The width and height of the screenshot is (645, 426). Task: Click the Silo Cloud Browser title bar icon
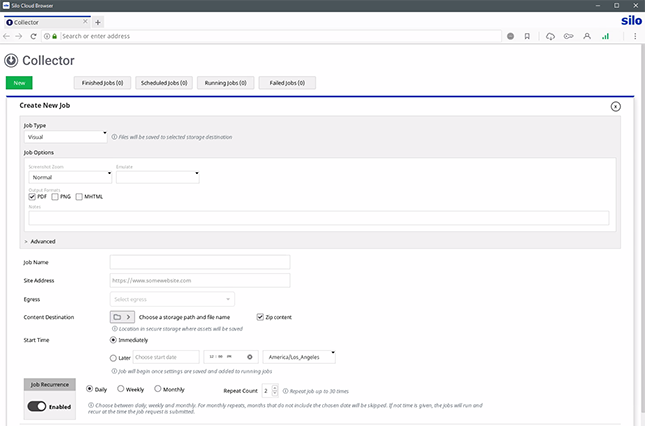point(6,5)
